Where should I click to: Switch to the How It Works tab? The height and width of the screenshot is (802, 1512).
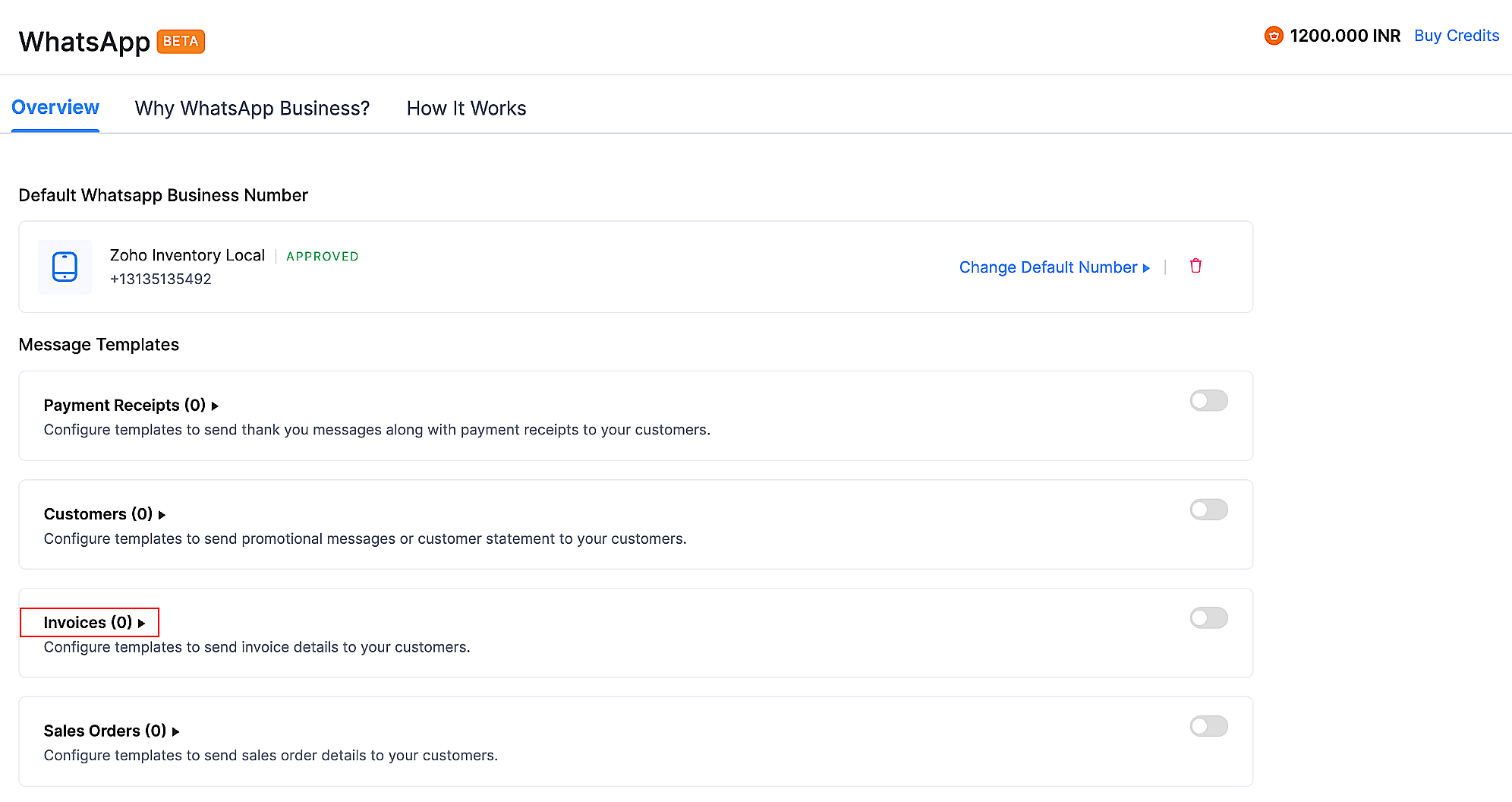[466, 109]
